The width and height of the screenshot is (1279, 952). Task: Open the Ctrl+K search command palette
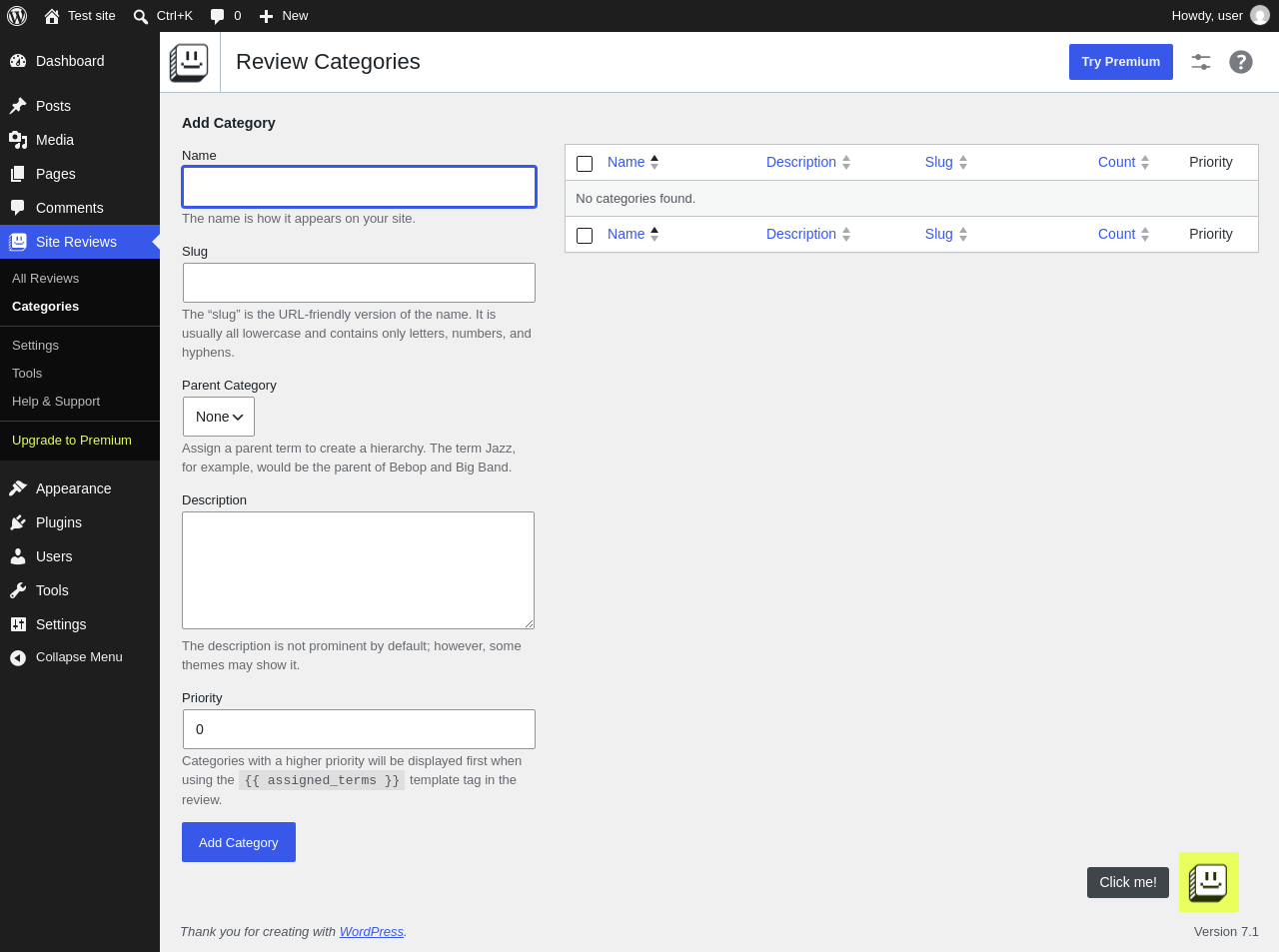pos(163,16)
